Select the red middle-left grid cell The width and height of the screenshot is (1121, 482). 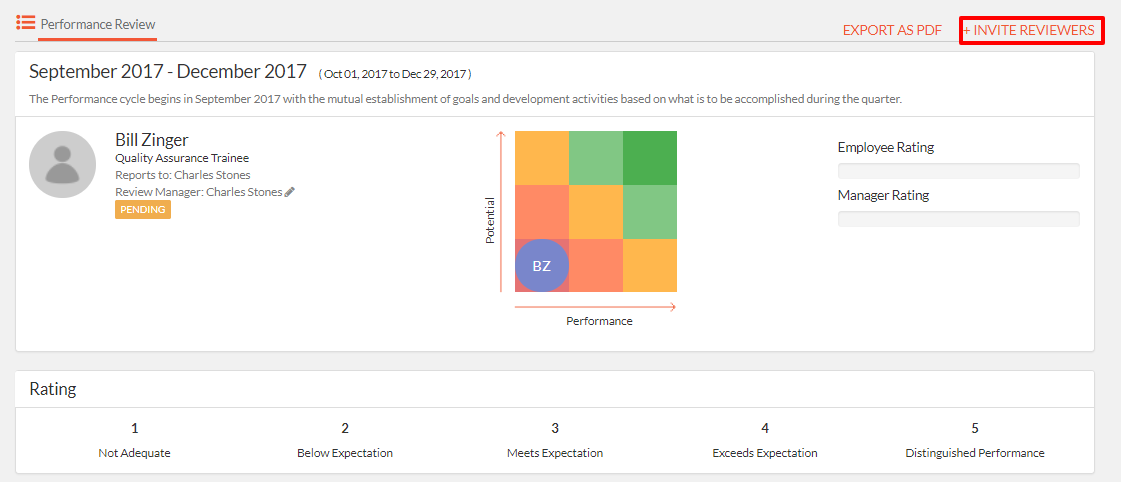pos(542,212)
